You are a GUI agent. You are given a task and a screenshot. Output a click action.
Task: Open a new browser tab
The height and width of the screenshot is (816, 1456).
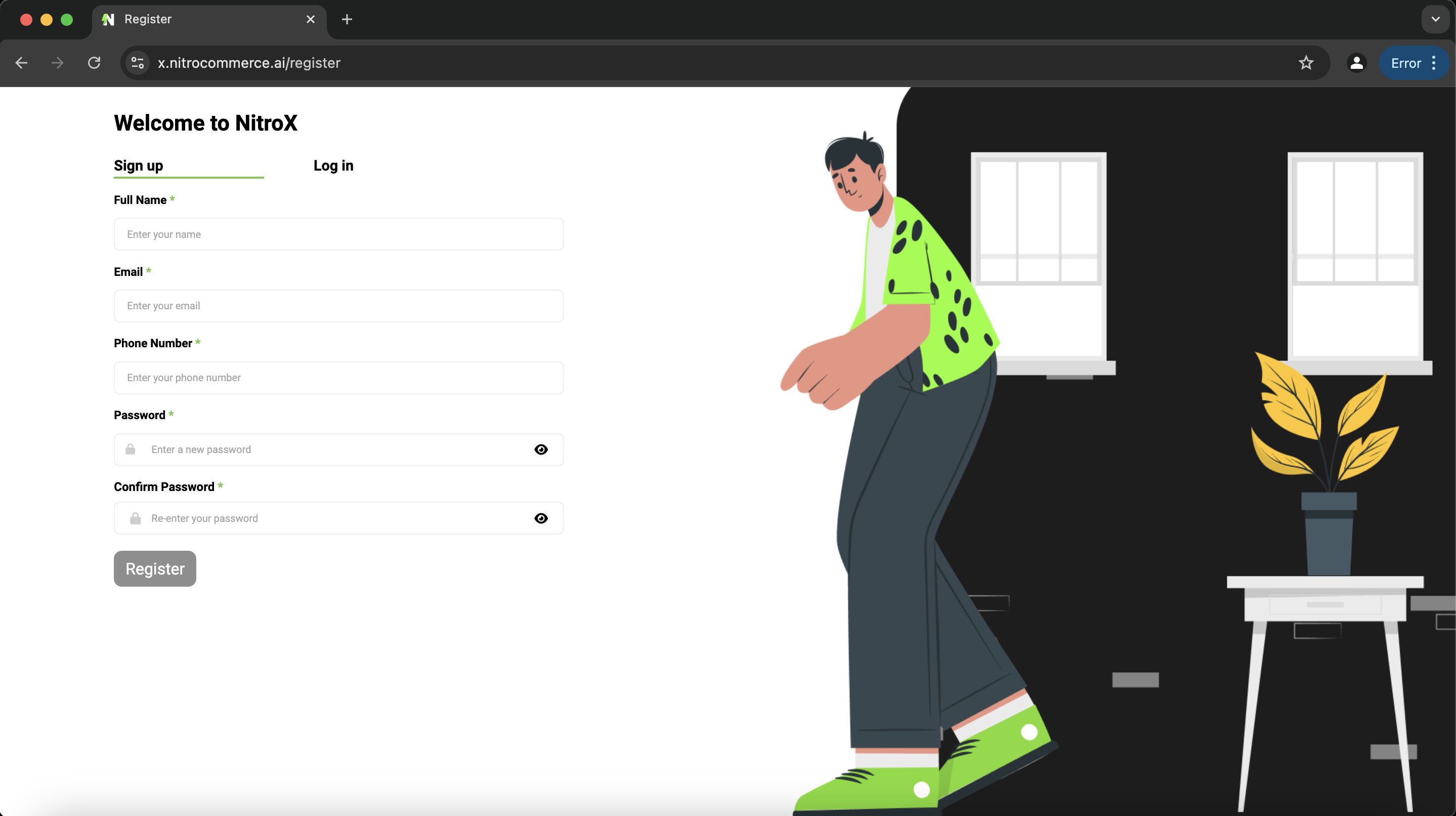coord(347,19)
